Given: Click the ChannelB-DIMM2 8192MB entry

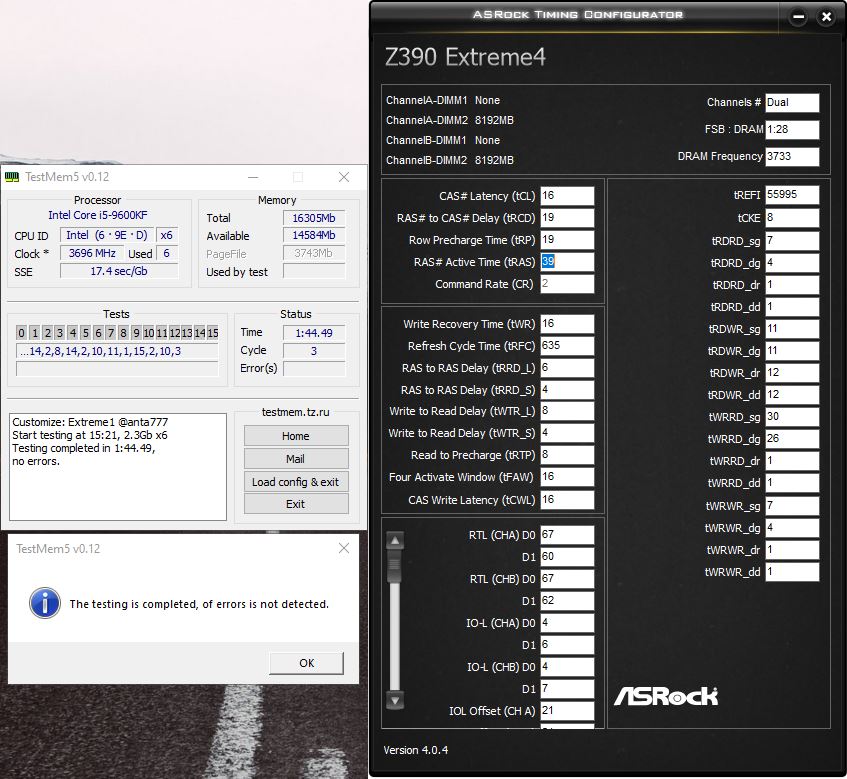Looking at the screenshot, I should [449, 160].
